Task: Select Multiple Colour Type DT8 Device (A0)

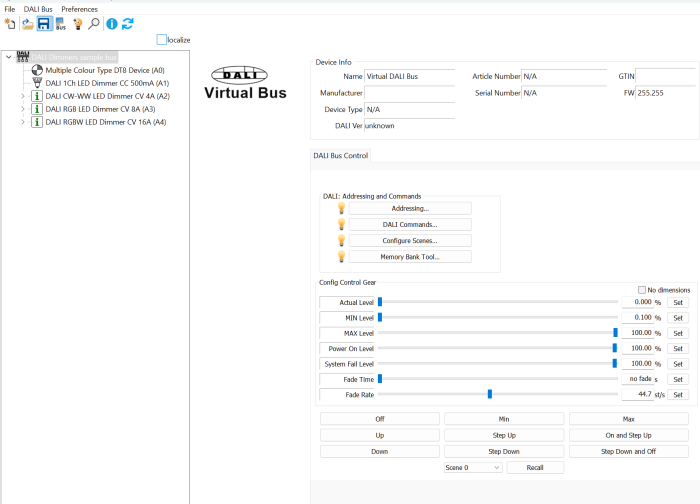Action: point(105,70)
